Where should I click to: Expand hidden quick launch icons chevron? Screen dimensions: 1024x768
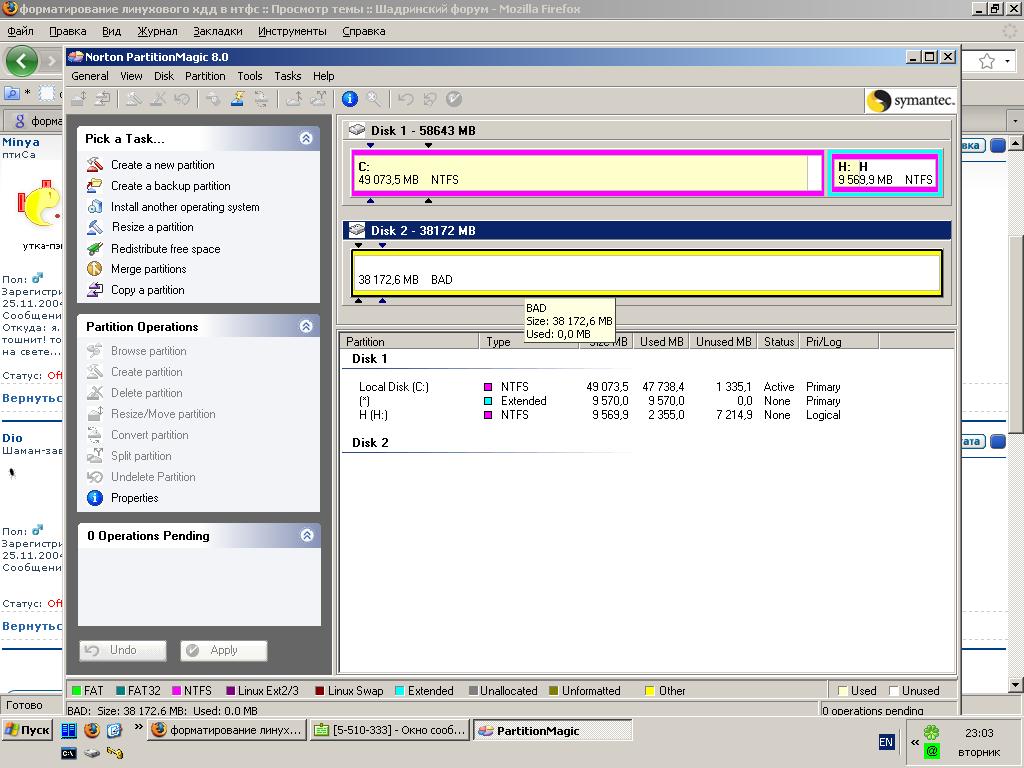pos(138,726)
